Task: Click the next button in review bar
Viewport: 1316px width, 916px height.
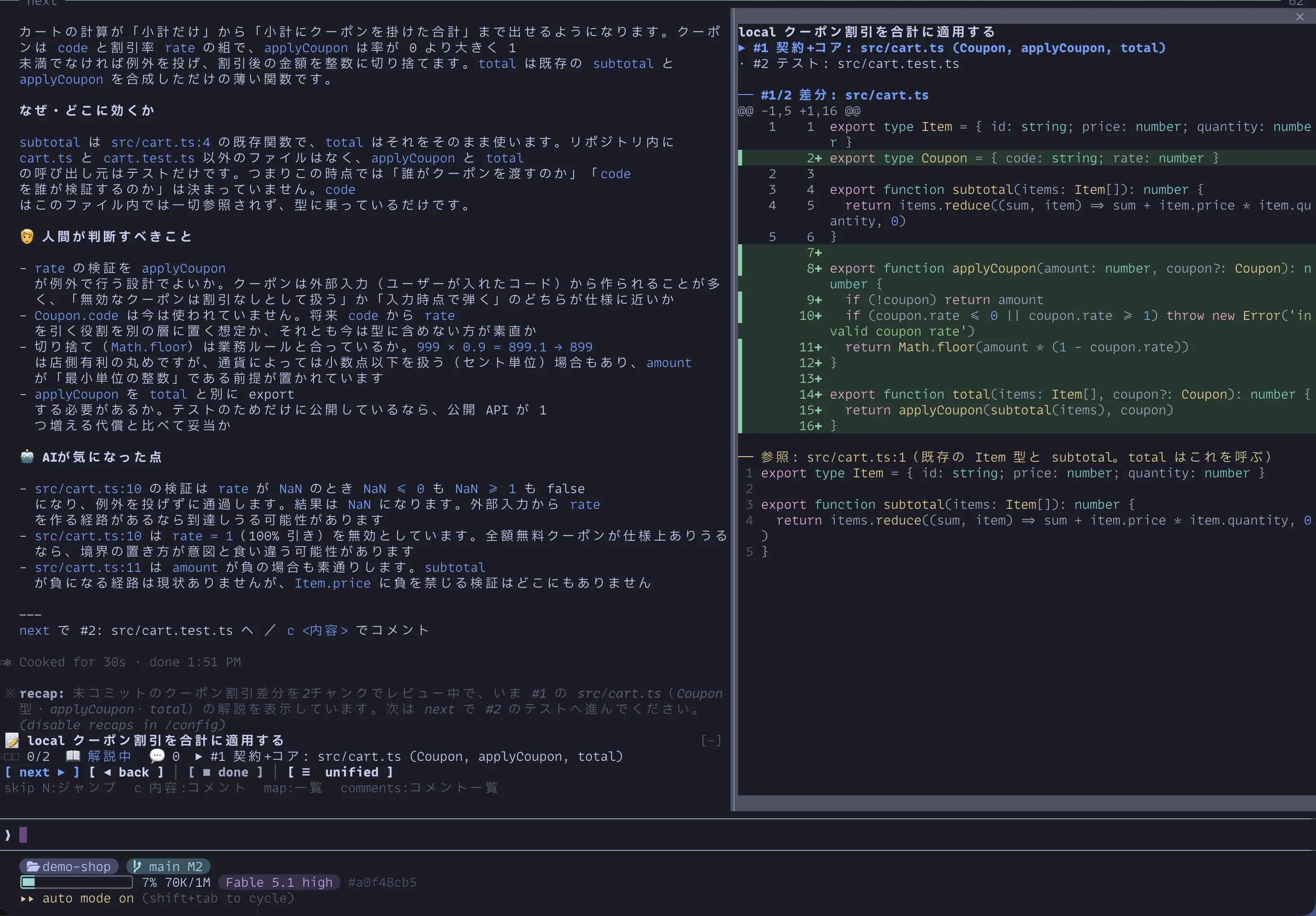Action: [42, 772]
